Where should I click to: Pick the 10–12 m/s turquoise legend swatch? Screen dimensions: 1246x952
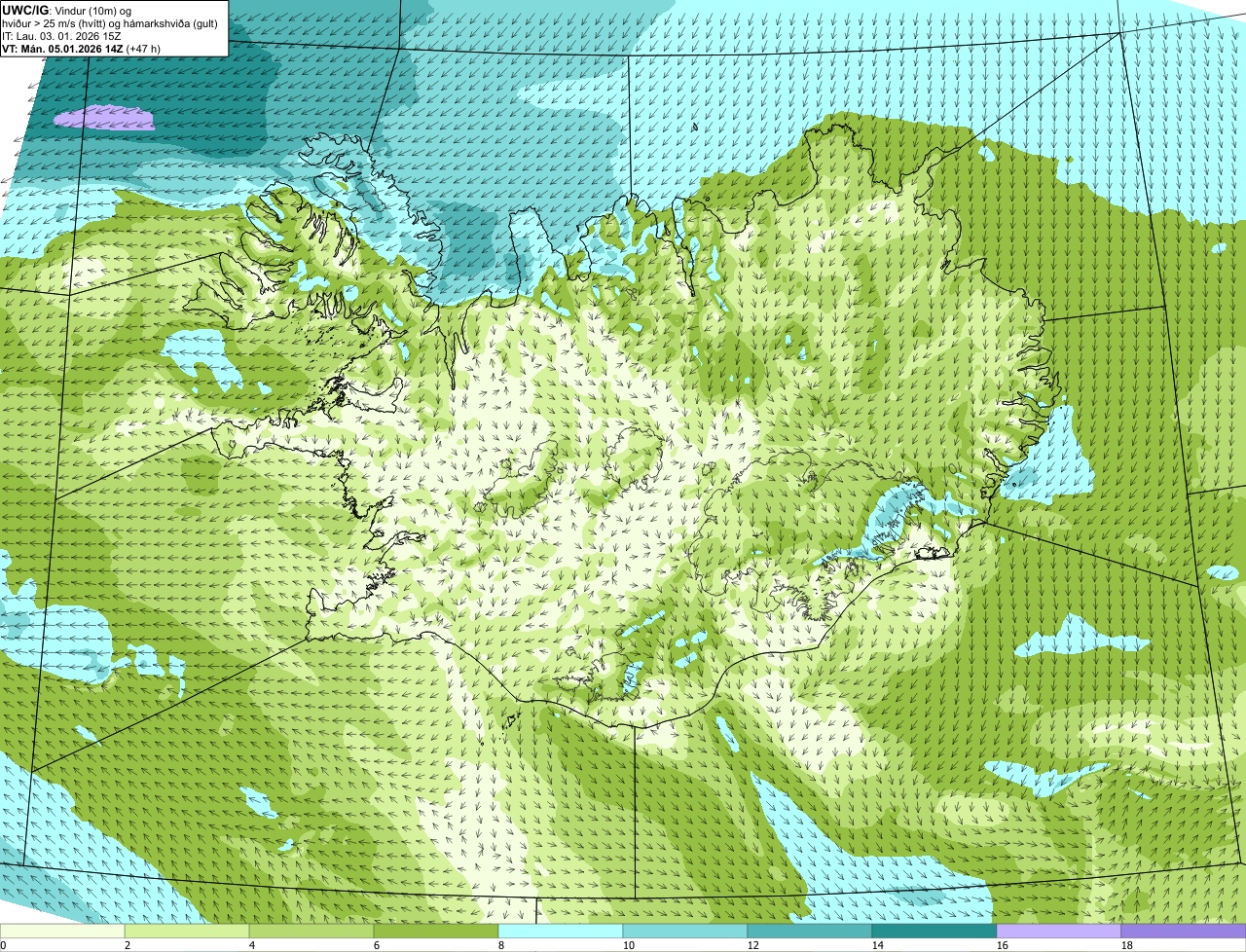point(685,932)
